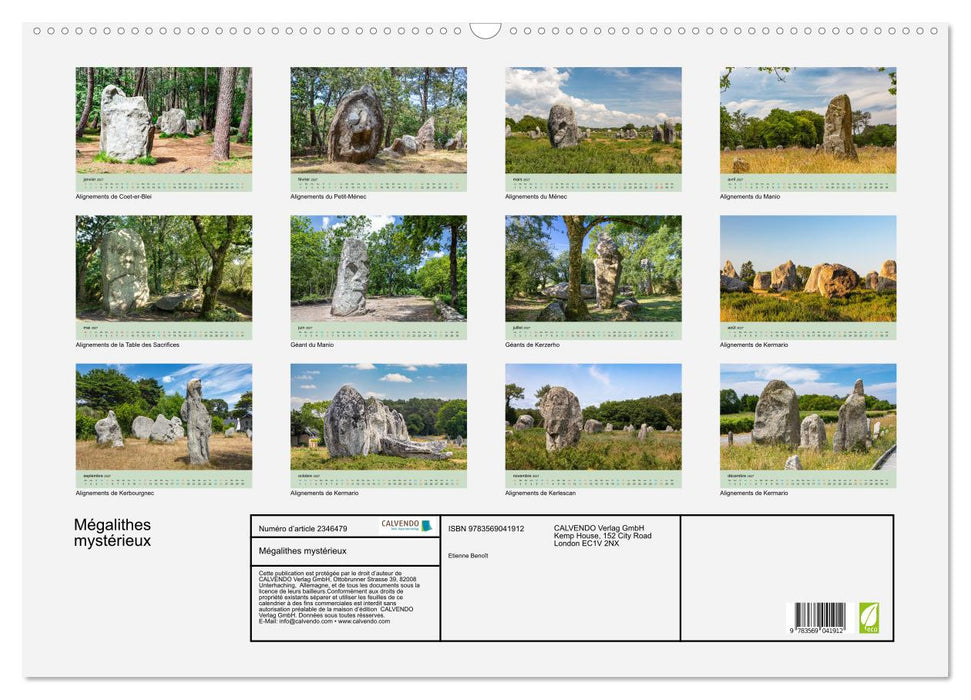Image resolution: width=971 pixels, height=700 pixels.
Task: Click caption 'Alignements du Petit-Ménec'
Action: click(328, 196)
